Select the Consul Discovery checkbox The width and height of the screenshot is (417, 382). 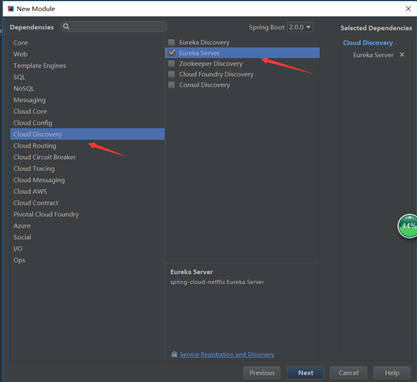coord(172,85)
